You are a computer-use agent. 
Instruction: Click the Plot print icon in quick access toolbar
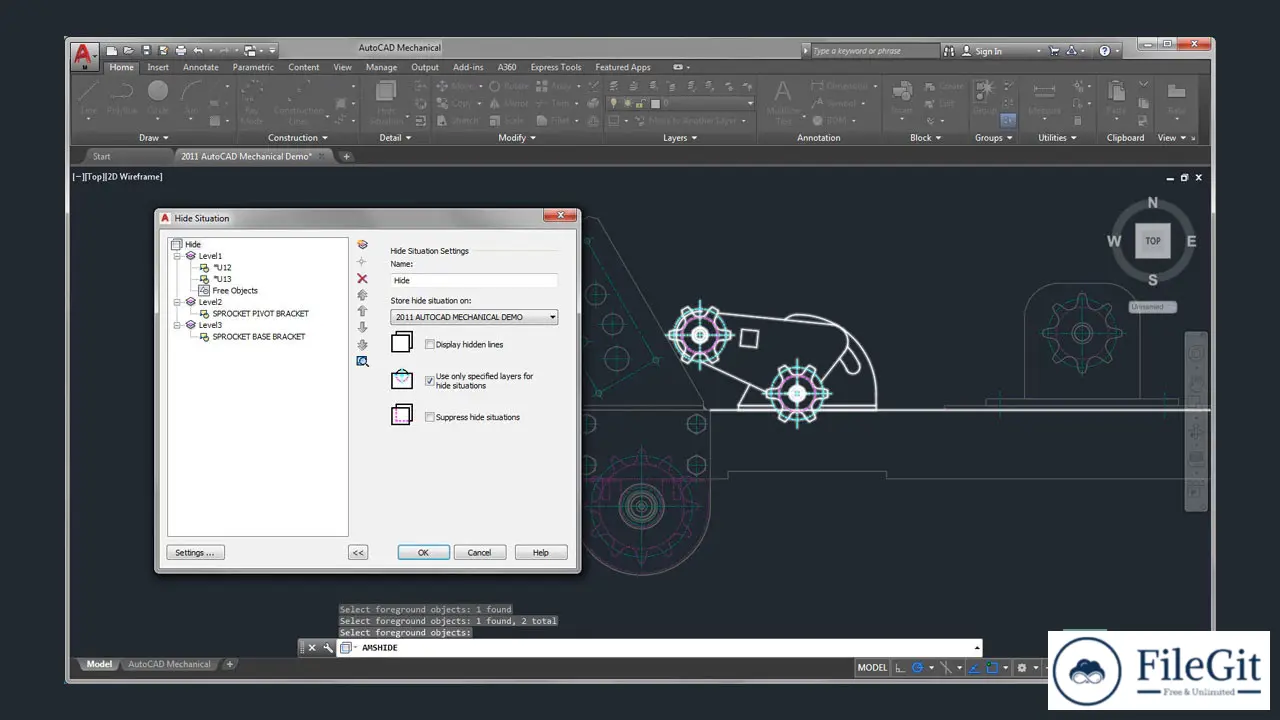(180, 50)
